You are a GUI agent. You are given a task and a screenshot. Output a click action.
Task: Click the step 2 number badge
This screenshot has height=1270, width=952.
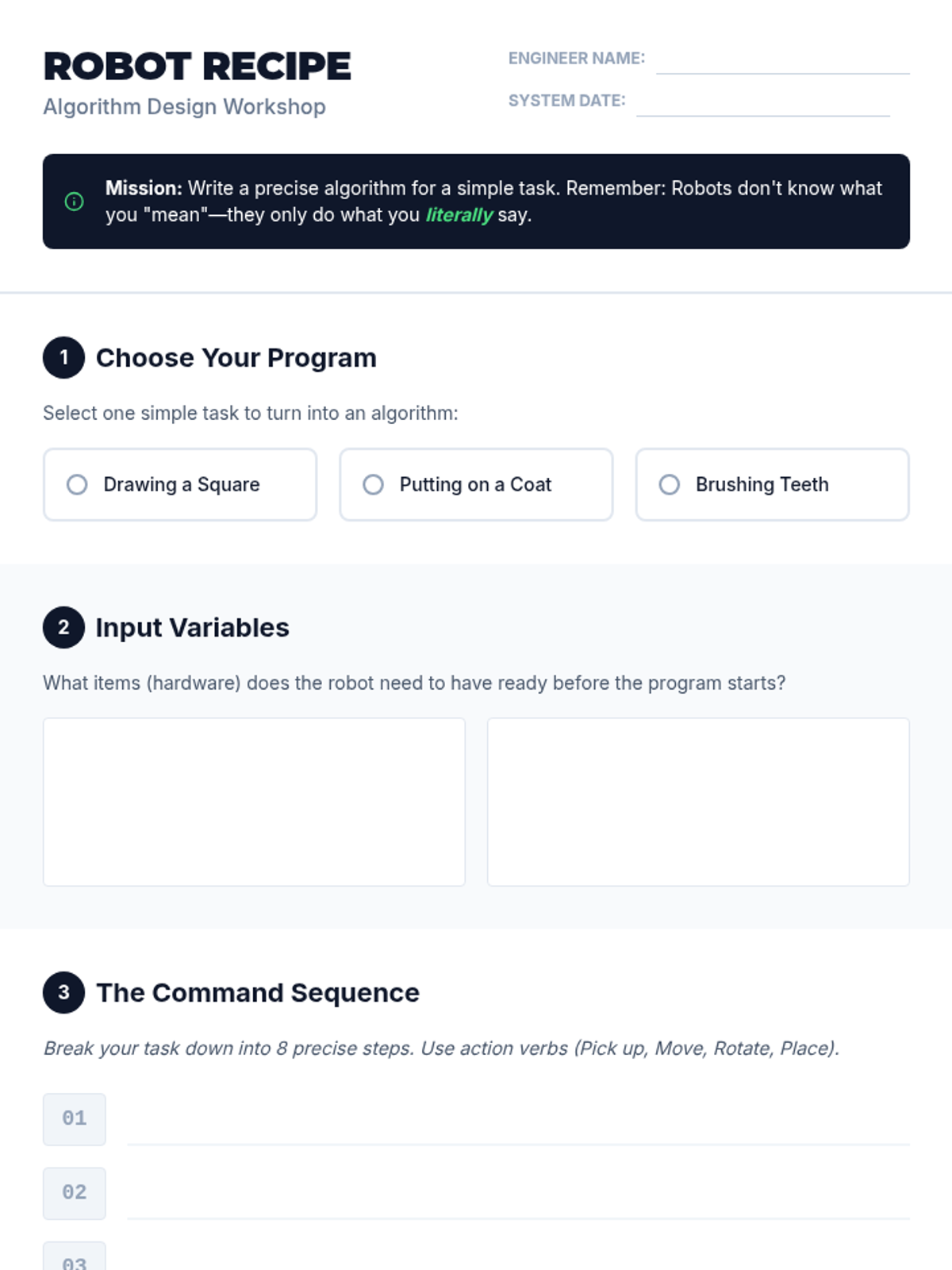[63, 627]
